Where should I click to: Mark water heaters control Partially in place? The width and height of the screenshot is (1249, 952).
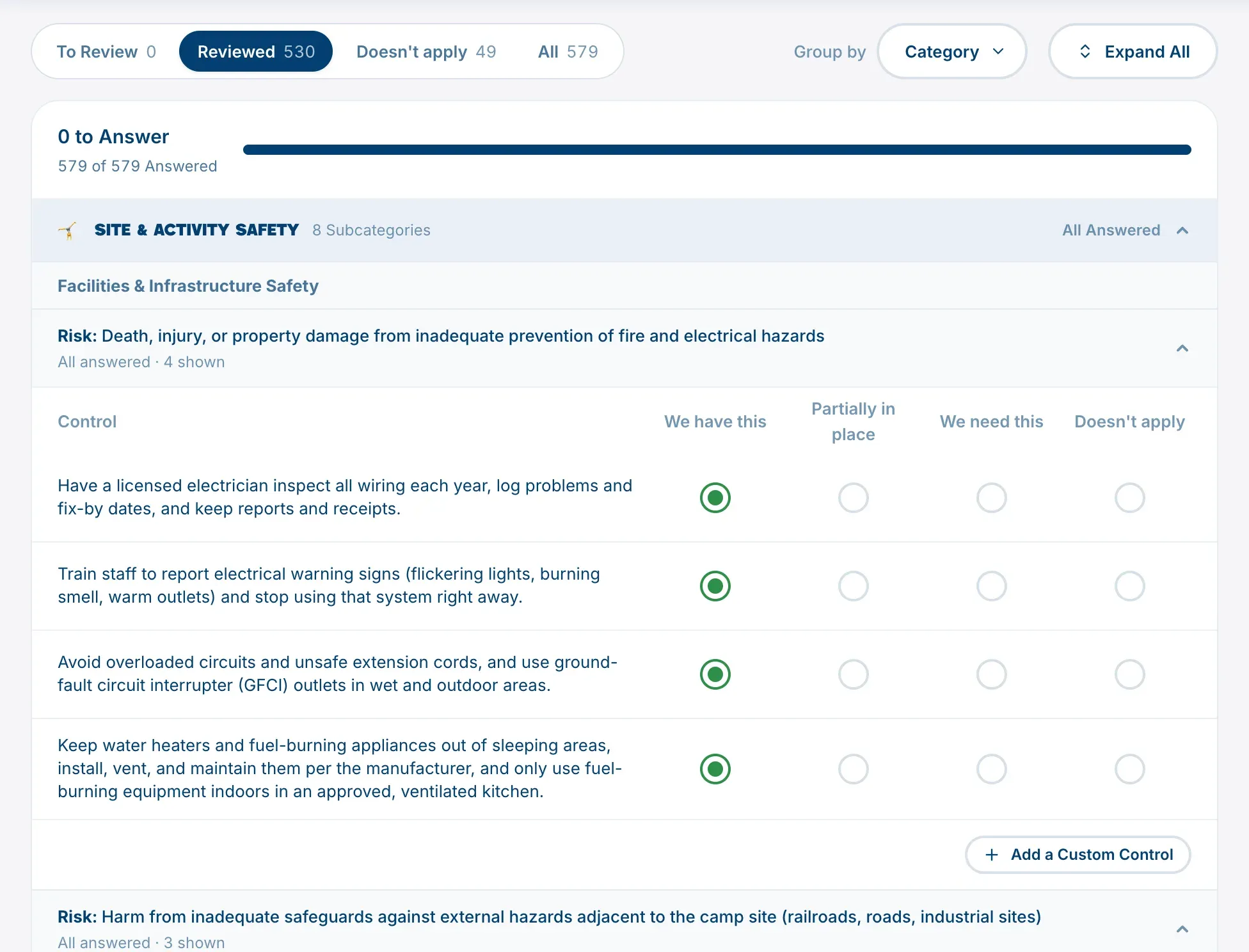(x=854, y=769)
